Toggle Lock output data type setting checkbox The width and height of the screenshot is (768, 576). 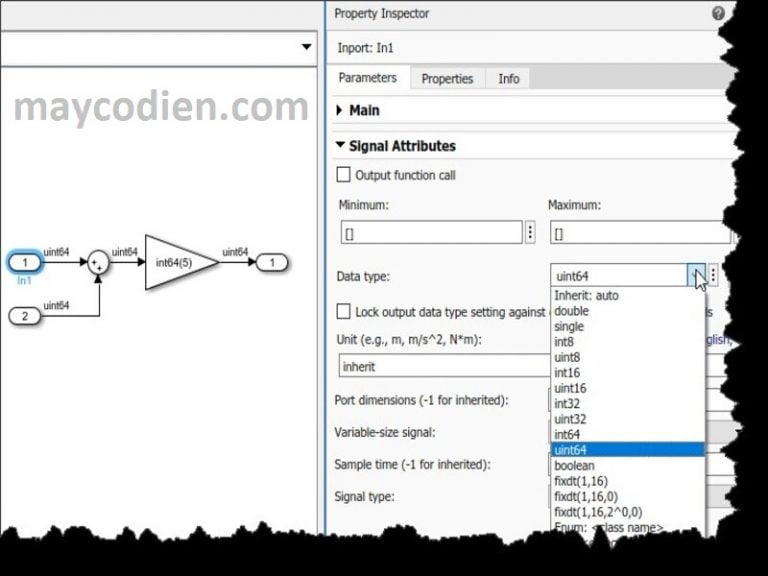(344, 312)
